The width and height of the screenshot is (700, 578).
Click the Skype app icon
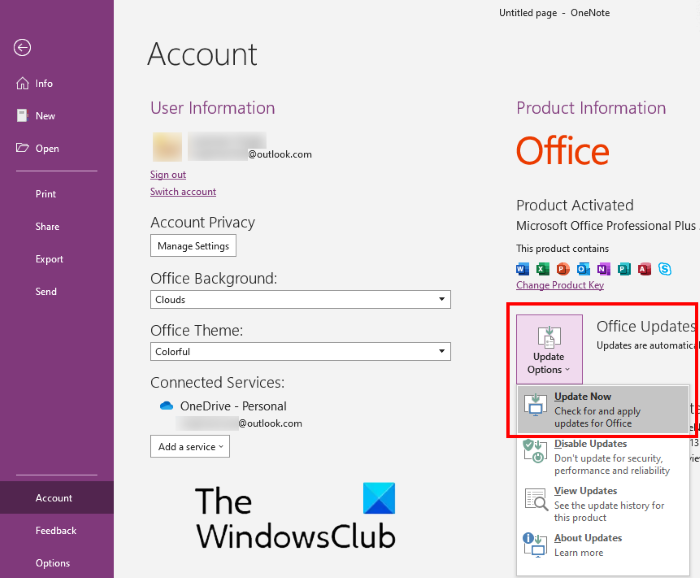click(x=664, y=269)
